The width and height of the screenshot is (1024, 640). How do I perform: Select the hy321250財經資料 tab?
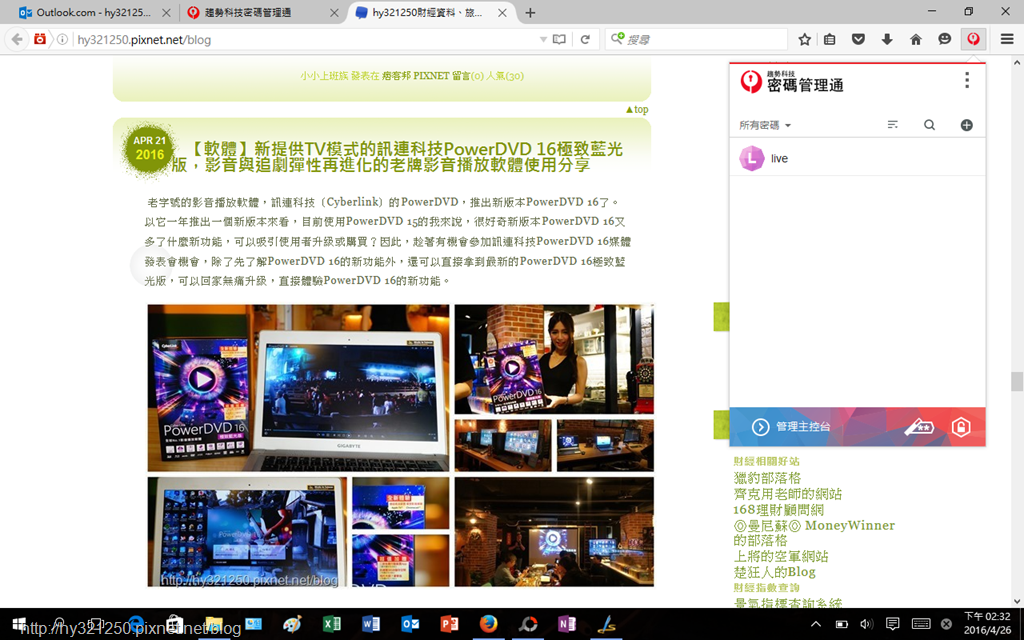(427, 12)
